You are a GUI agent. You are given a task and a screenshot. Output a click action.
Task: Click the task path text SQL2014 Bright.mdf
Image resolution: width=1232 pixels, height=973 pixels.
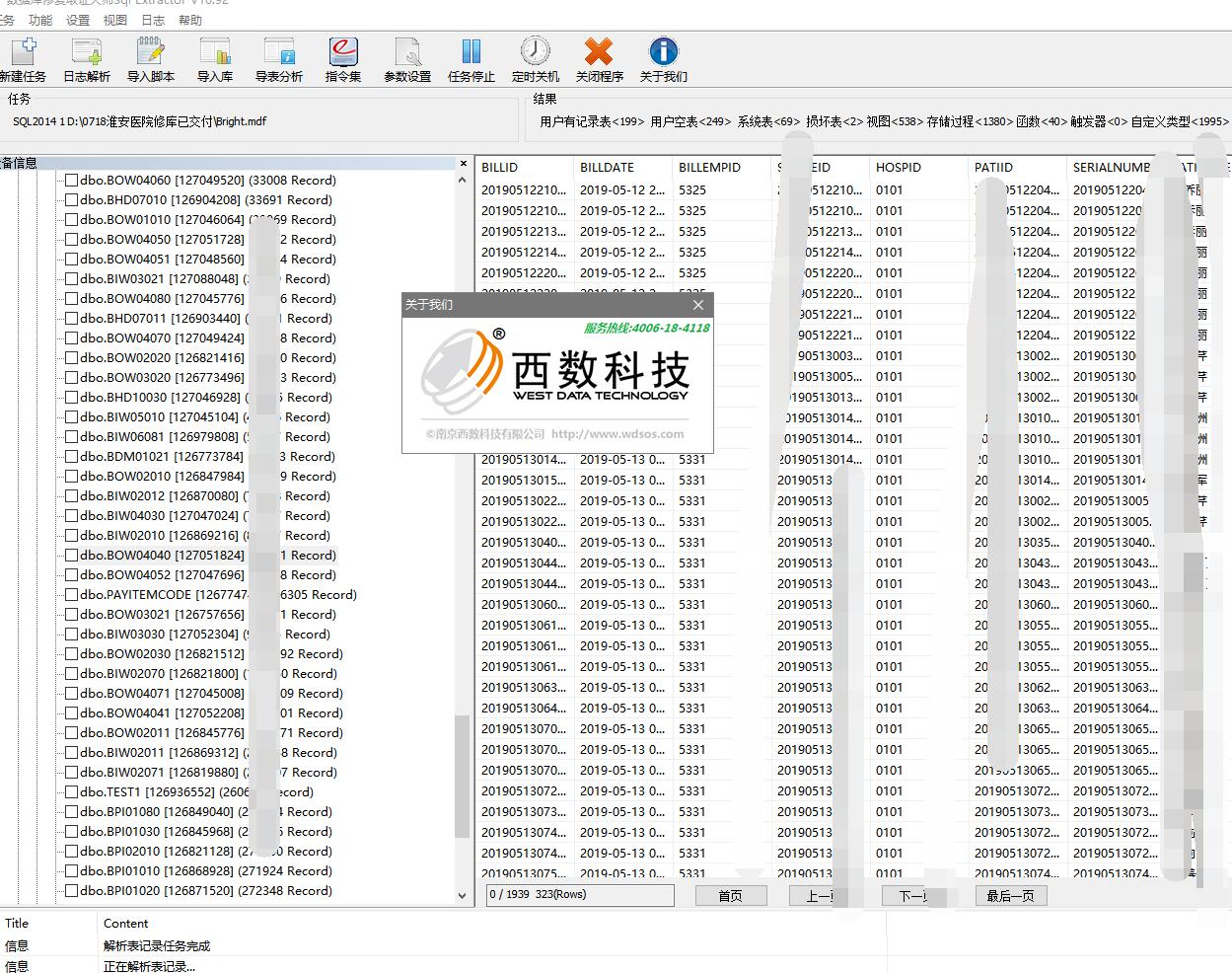pos(139,121)
